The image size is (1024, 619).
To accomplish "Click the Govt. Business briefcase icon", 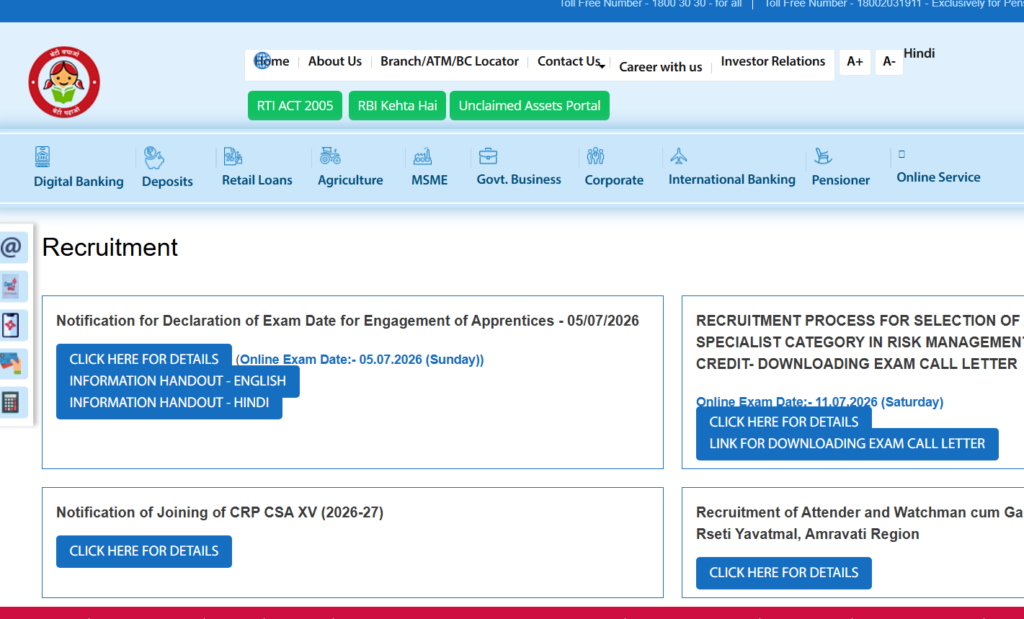I will 488,156.
